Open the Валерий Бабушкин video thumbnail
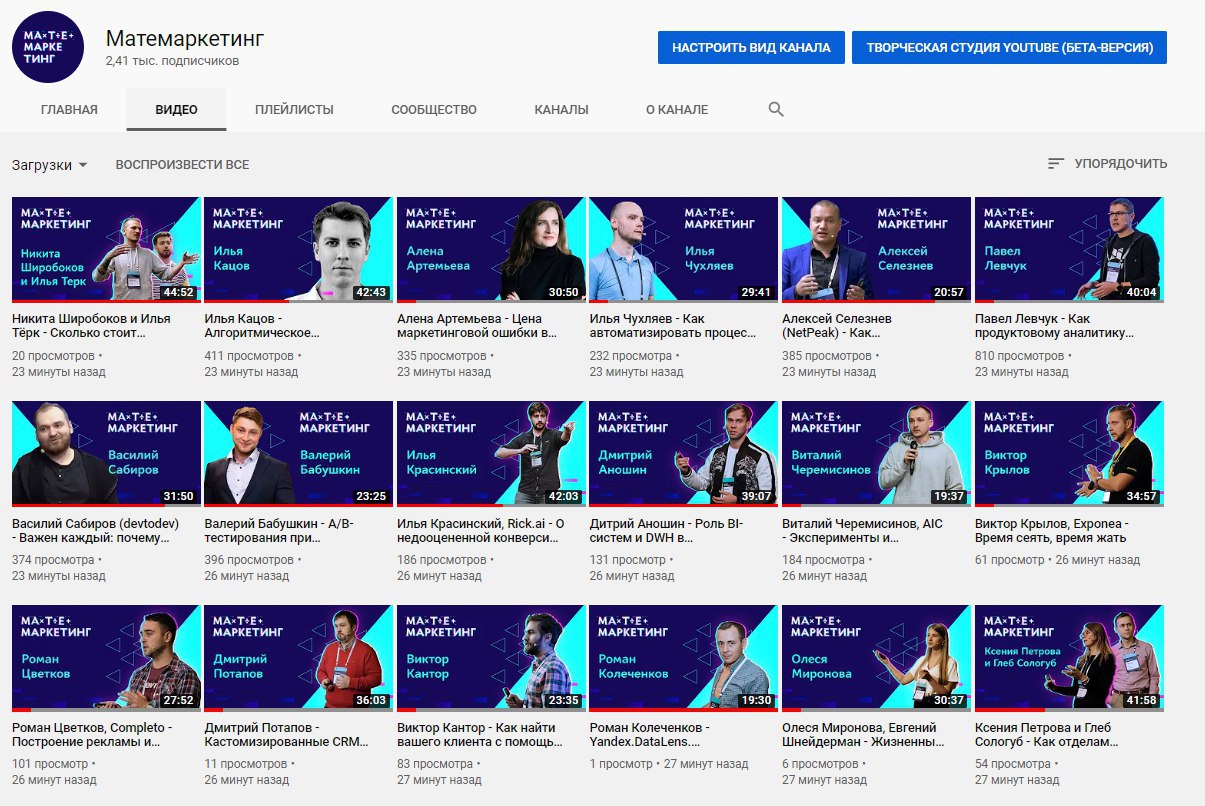 pyautogui.click(x=298, y=454)
